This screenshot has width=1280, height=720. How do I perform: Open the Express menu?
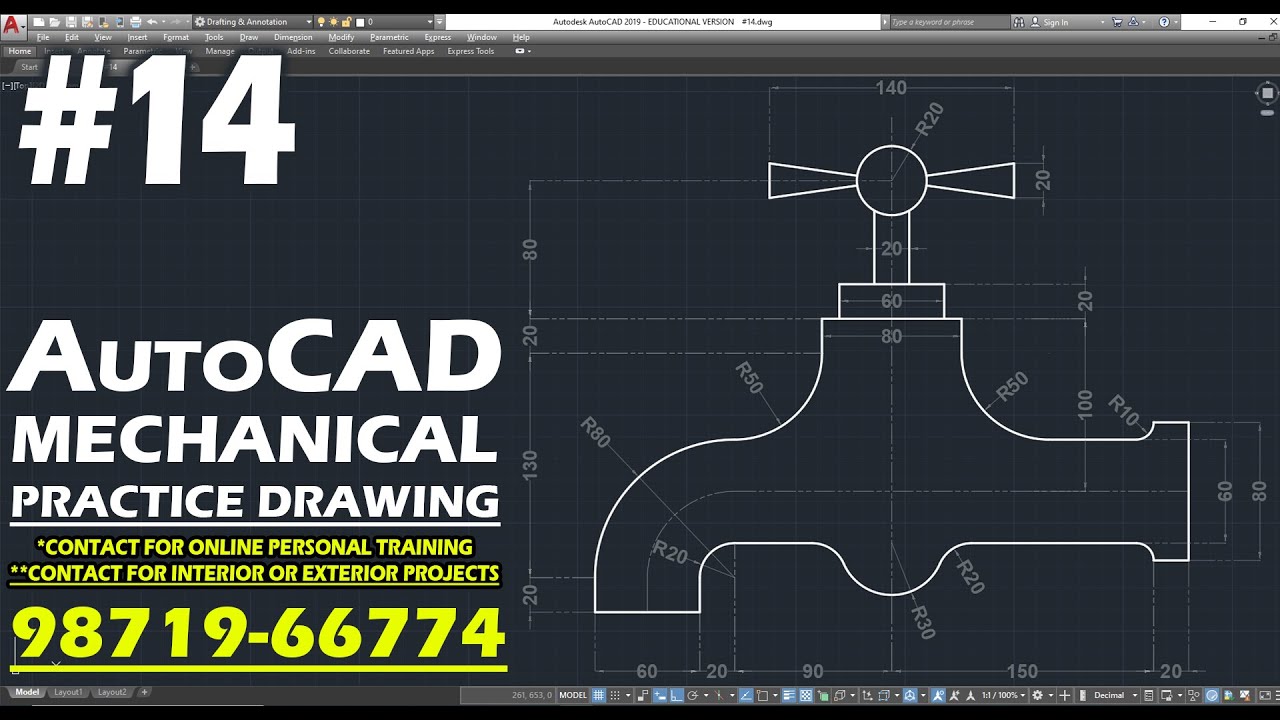pos(438,37)
